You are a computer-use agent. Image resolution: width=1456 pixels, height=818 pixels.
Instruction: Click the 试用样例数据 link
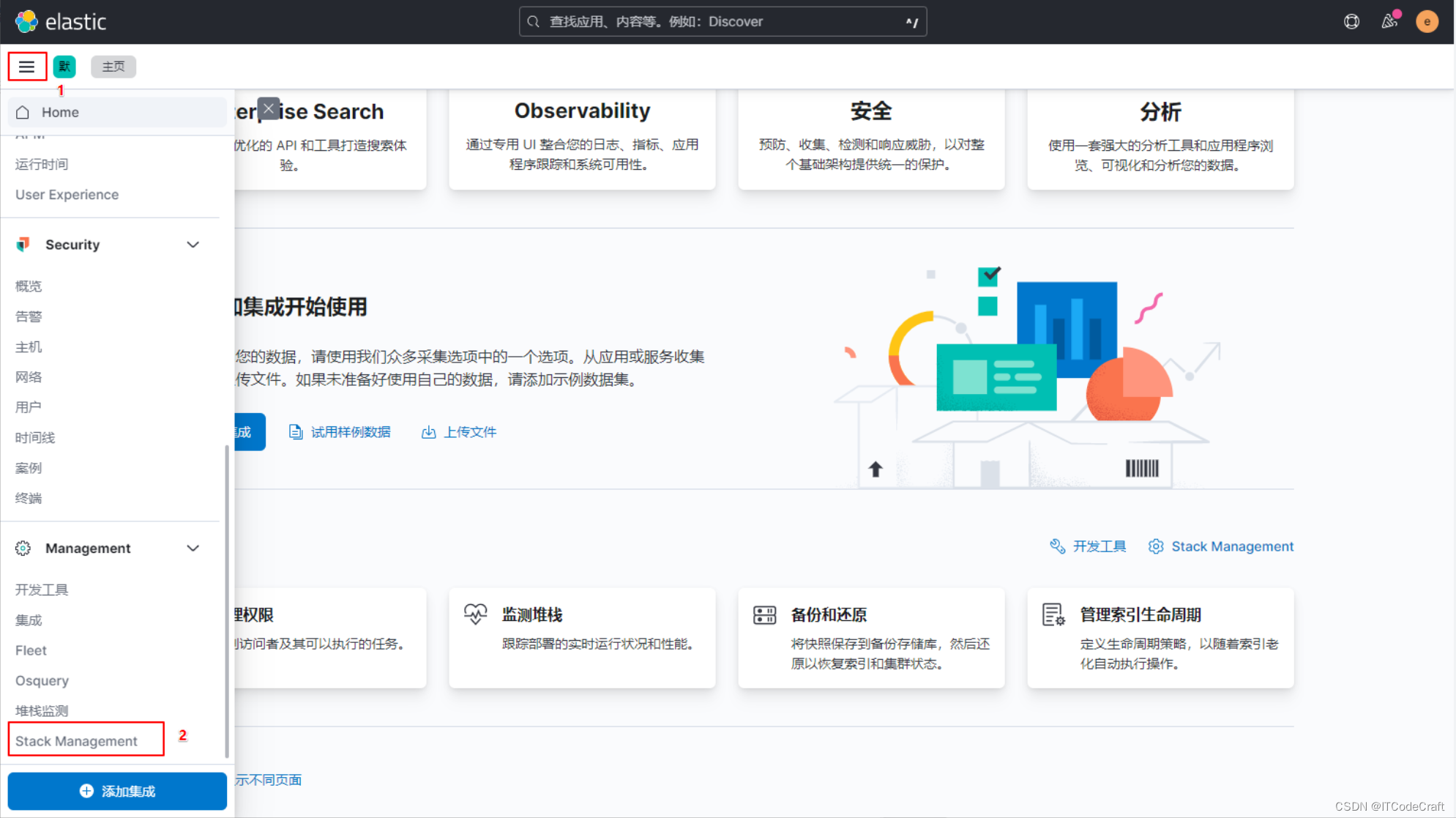(x=351, y=432)
